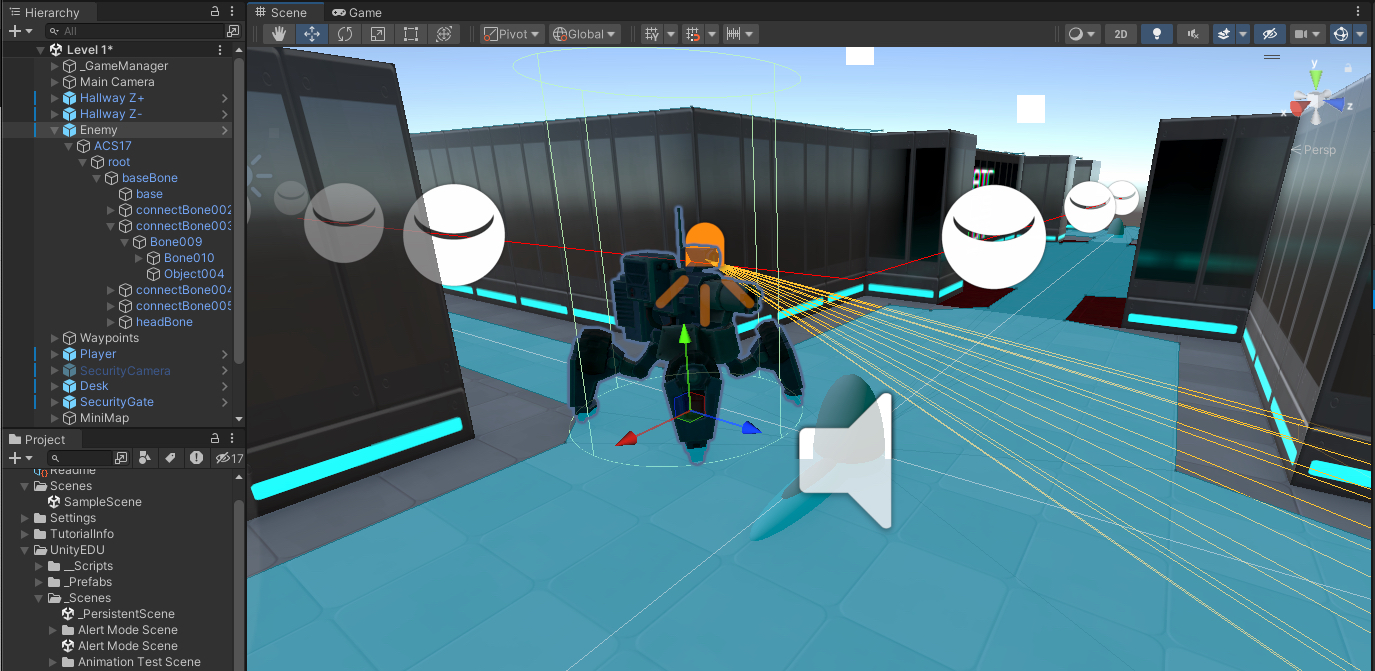Click the plus button in the Project panel

click(x=14, y=457)
